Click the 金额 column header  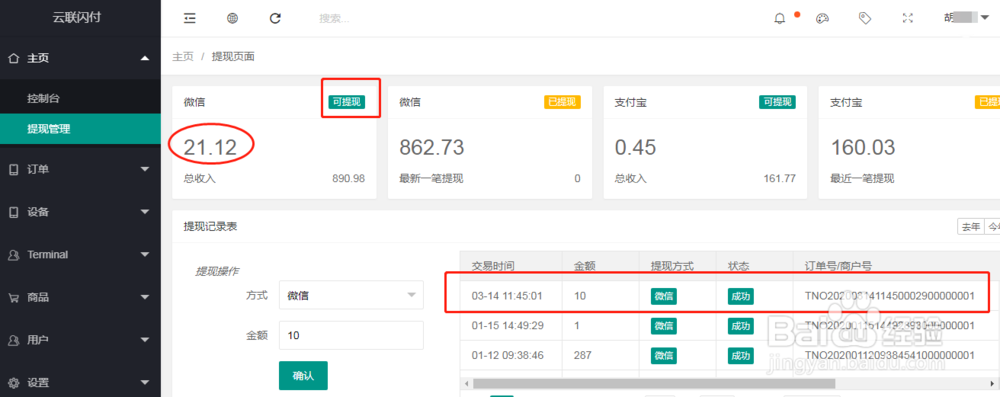(585, 266)
